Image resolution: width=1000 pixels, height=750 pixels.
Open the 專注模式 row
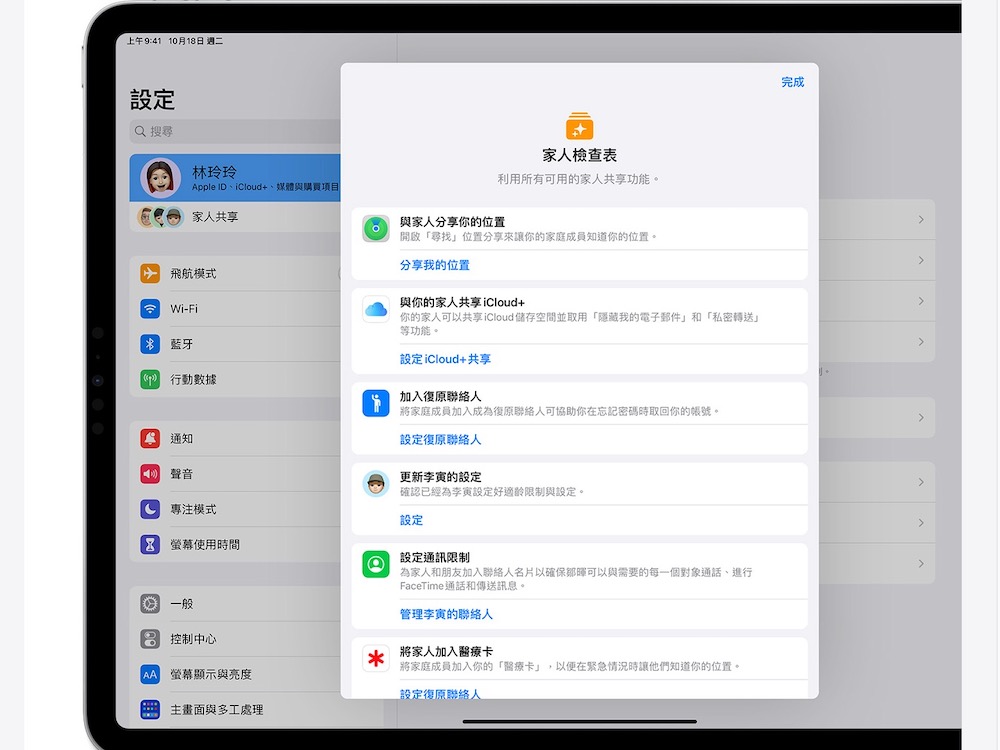235,510
